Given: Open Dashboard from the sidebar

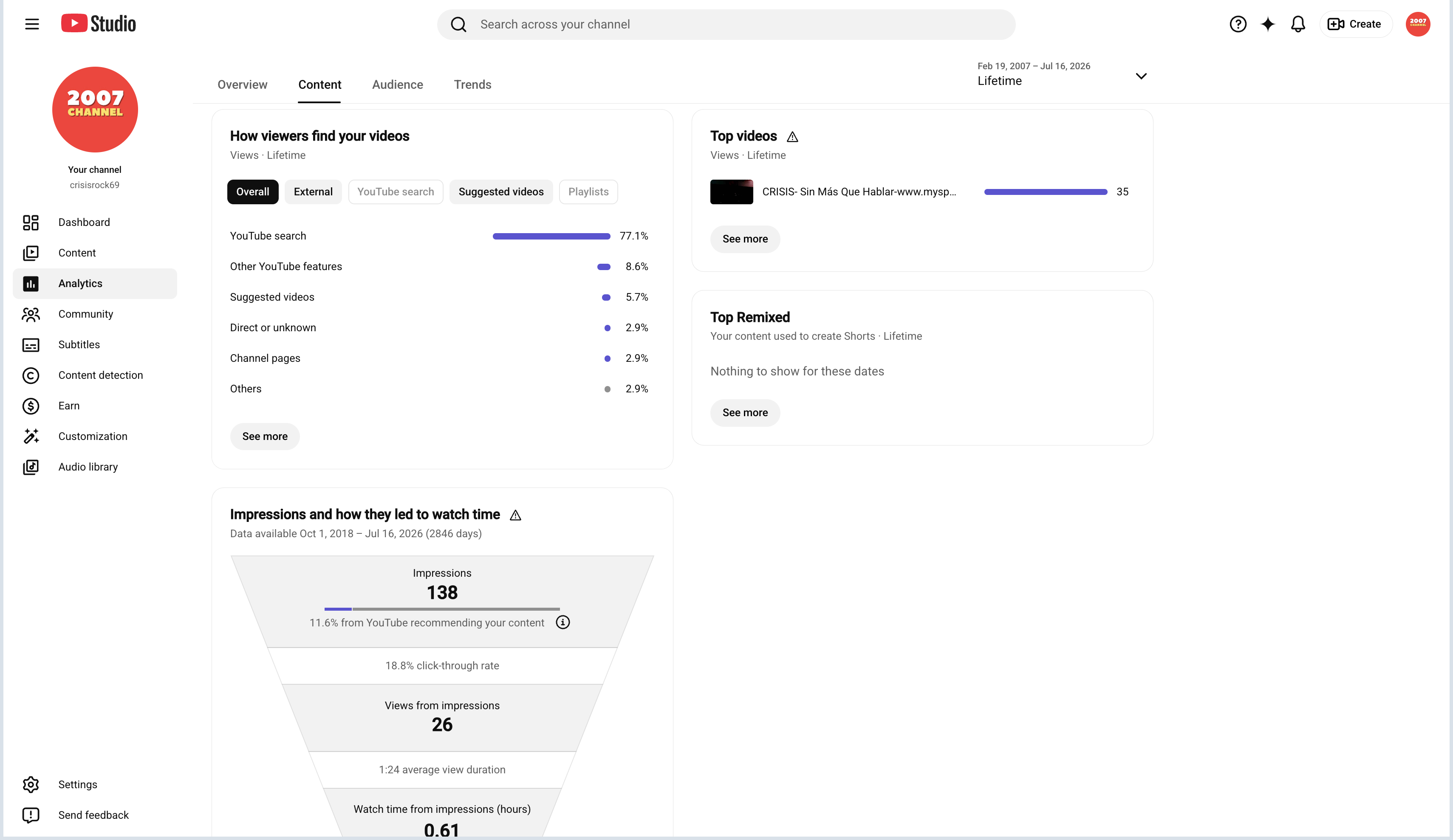Looking at the screenshot, I should 95,223.
